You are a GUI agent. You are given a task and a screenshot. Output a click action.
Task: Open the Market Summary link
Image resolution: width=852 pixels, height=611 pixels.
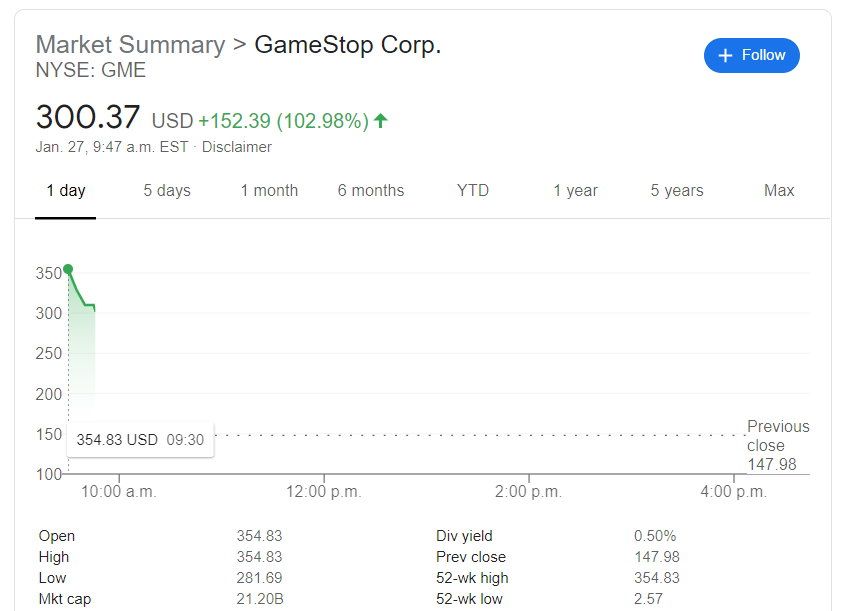point(130,45)
